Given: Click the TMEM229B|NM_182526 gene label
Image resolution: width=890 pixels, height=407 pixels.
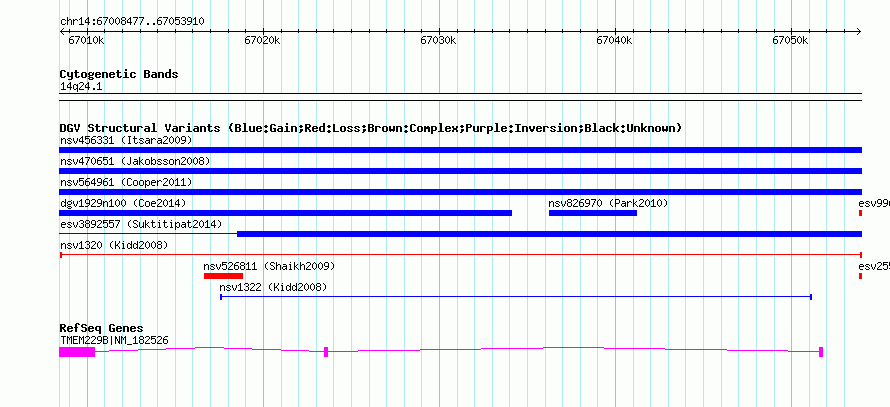Looking at the screenshot, I should [x=114, y=341].
